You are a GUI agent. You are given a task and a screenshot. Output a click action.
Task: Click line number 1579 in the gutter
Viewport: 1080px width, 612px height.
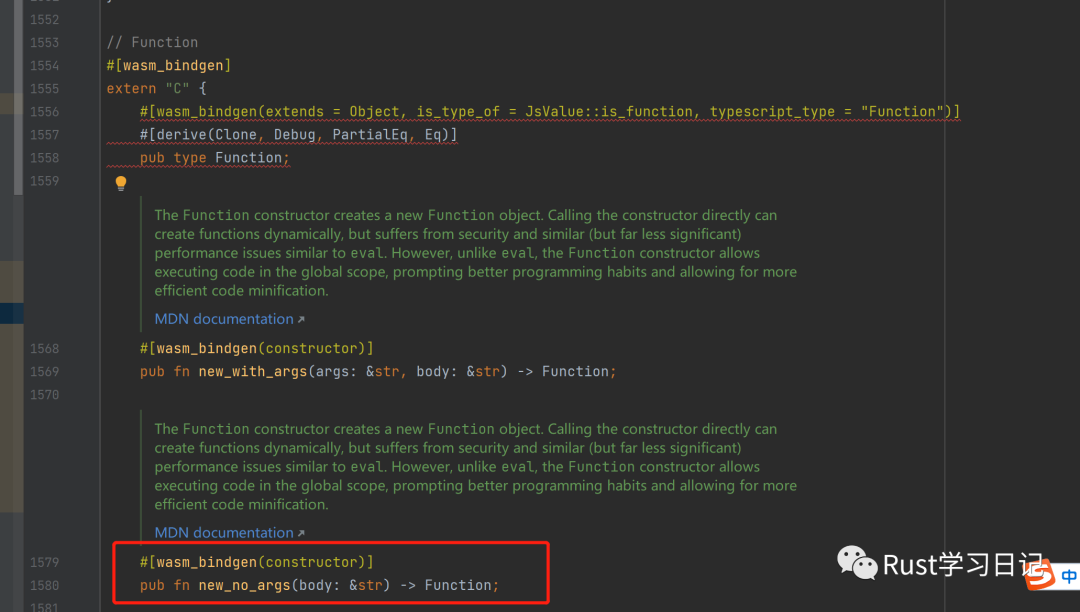coord(44,562)
